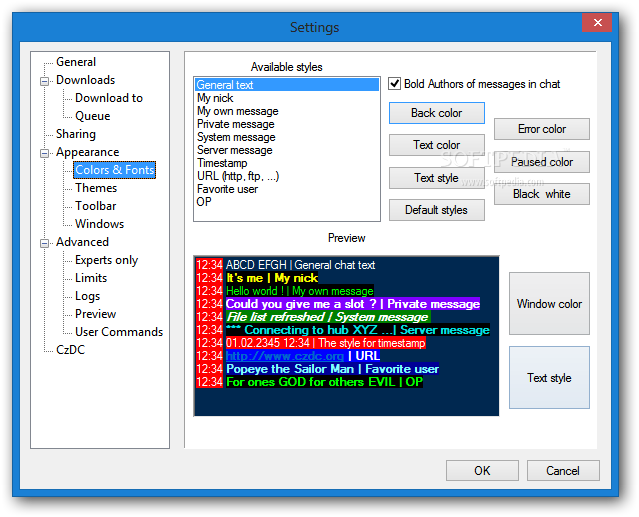Screen dimensions: 639x517
Task: Select Private message style
Action: pyautogui.click(x=287, y=124)
